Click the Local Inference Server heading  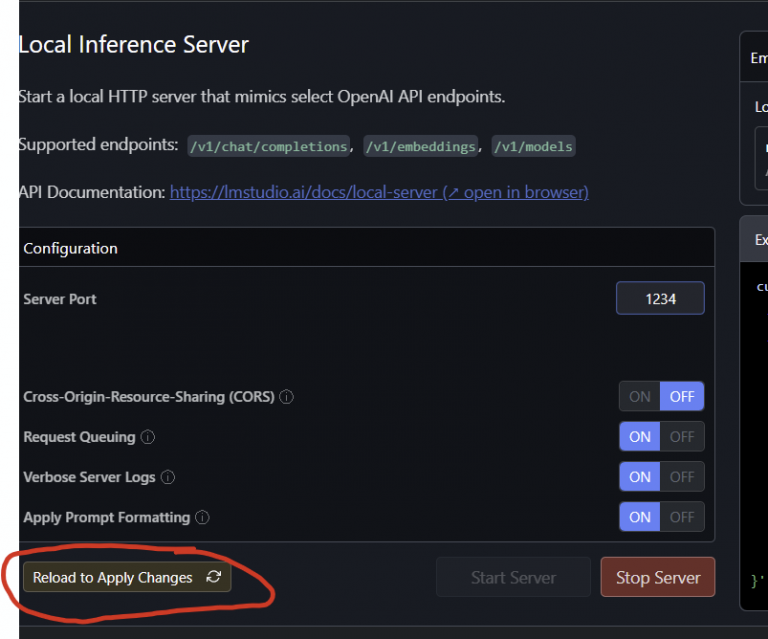tap(134, 45)
